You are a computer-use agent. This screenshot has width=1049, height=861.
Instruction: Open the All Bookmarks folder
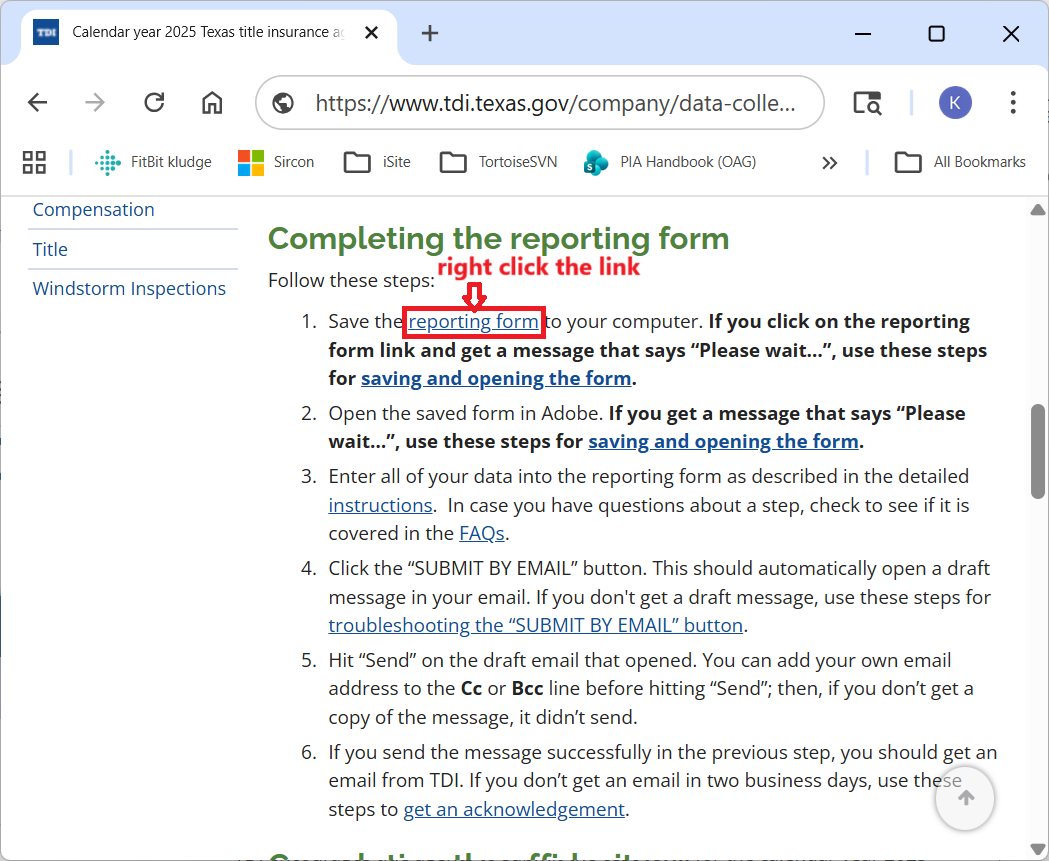tap(960, 162)
